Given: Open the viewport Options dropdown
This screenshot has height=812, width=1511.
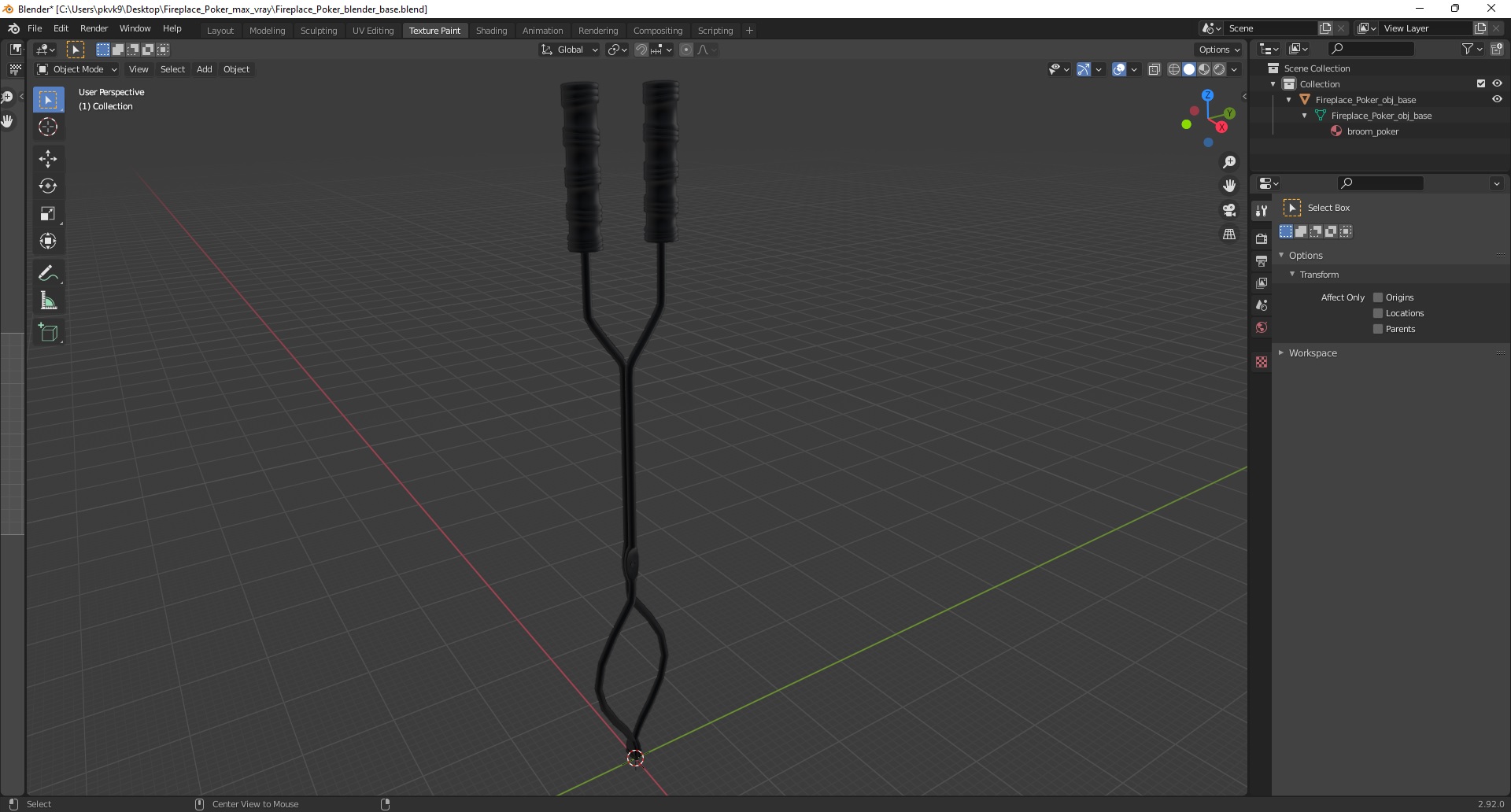Looking at the screenshot, I should tap(1219, 50).
